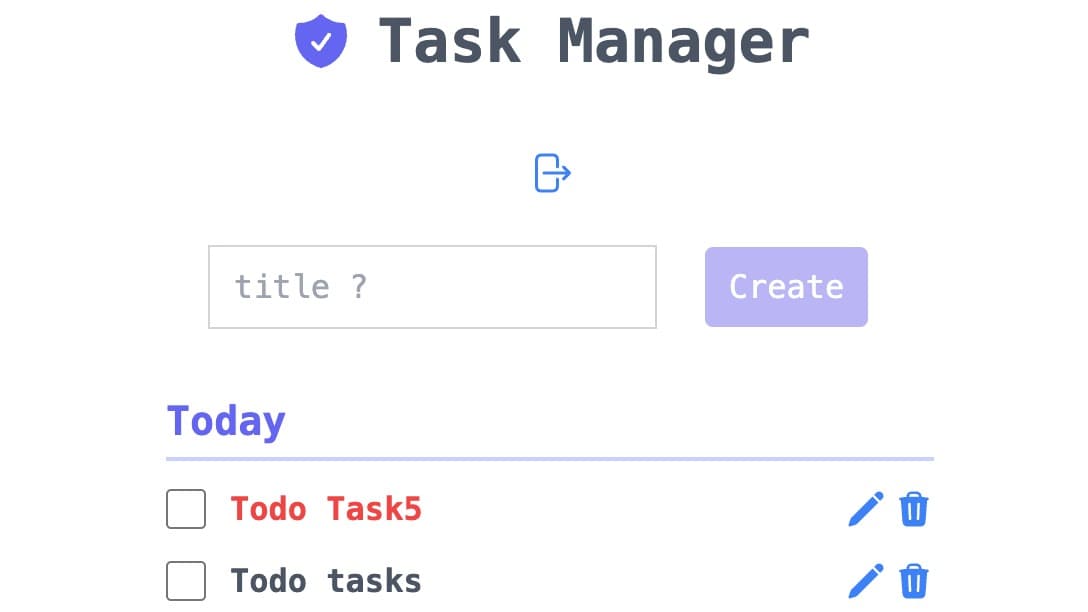Screen dimensions: 1088x612
Task: Click the arrow part of the logout icon
Action: [561, 173]
